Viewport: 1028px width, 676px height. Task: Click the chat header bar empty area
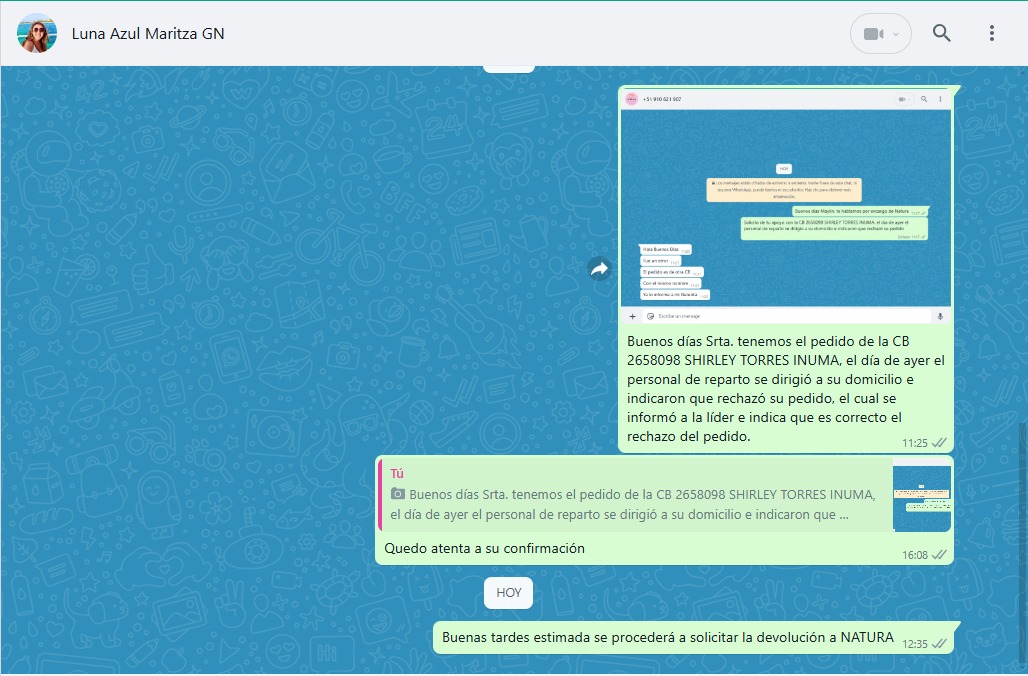[540, 33]
